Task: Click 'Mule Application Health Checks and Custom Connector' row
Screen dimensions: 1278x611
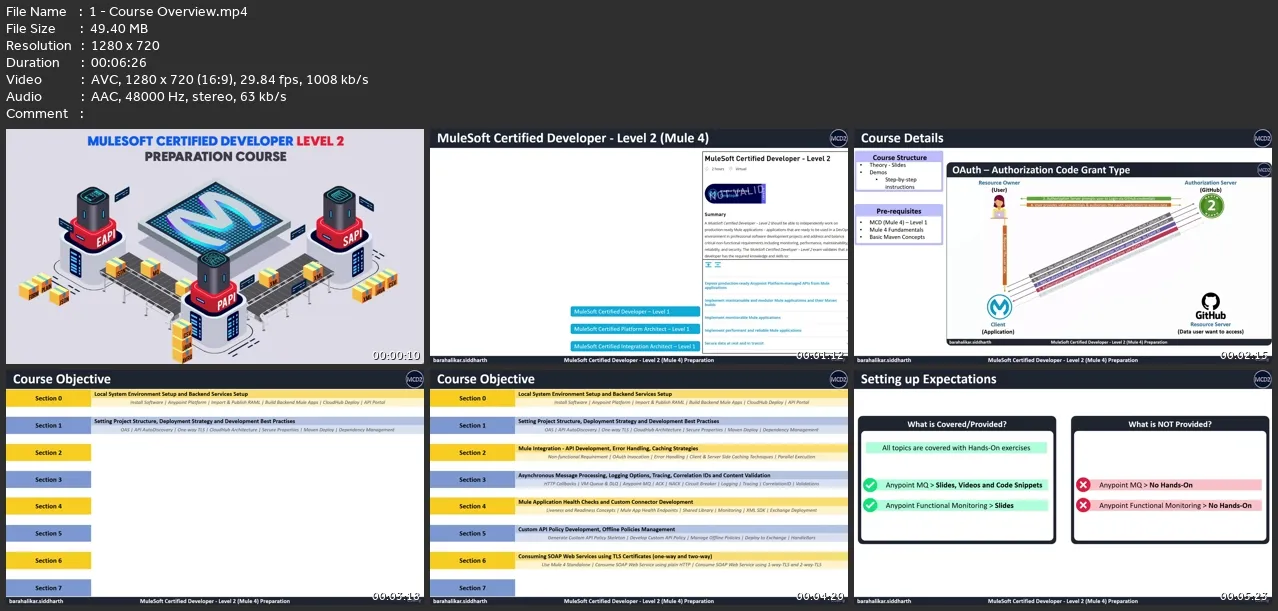Action: click(682, 507)
